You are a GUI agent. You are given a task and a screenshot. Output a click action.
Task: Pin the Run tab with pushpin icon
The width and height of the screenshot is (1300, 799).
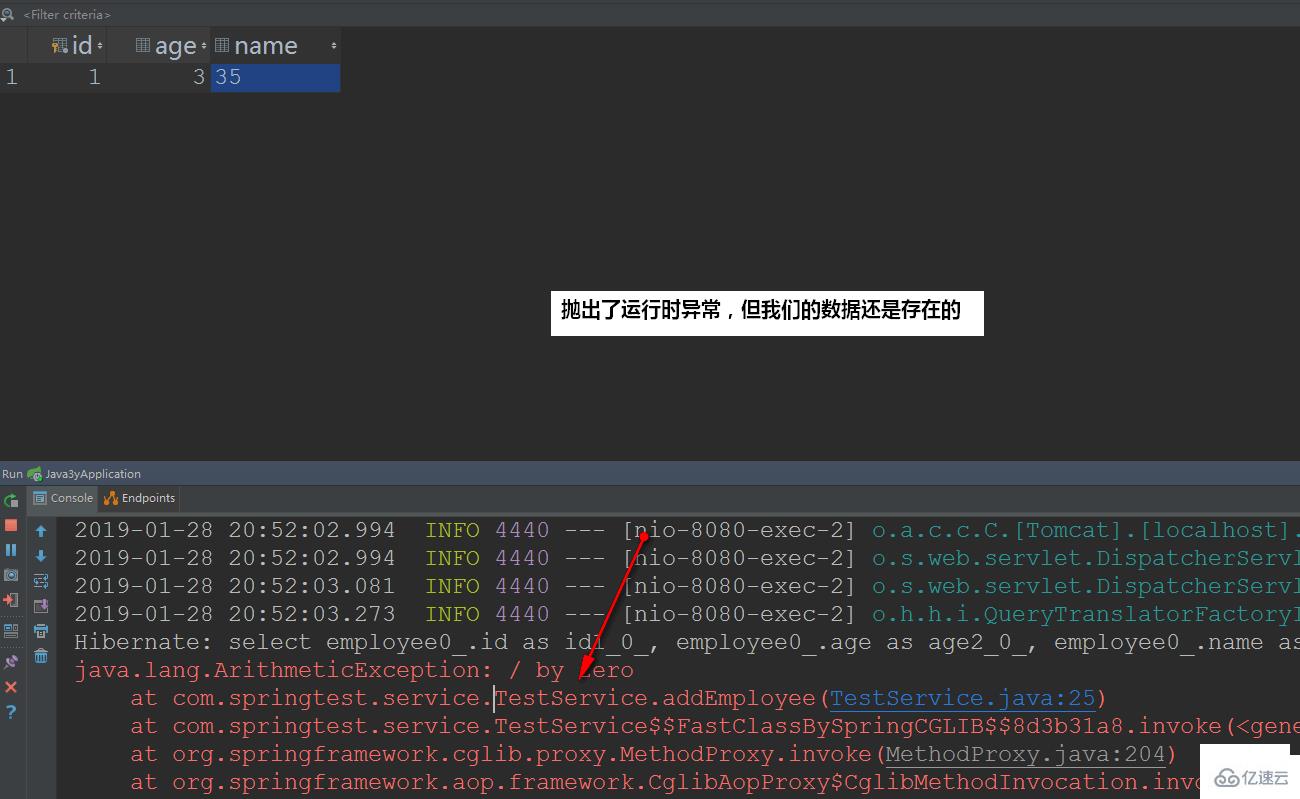coord(11,662)
